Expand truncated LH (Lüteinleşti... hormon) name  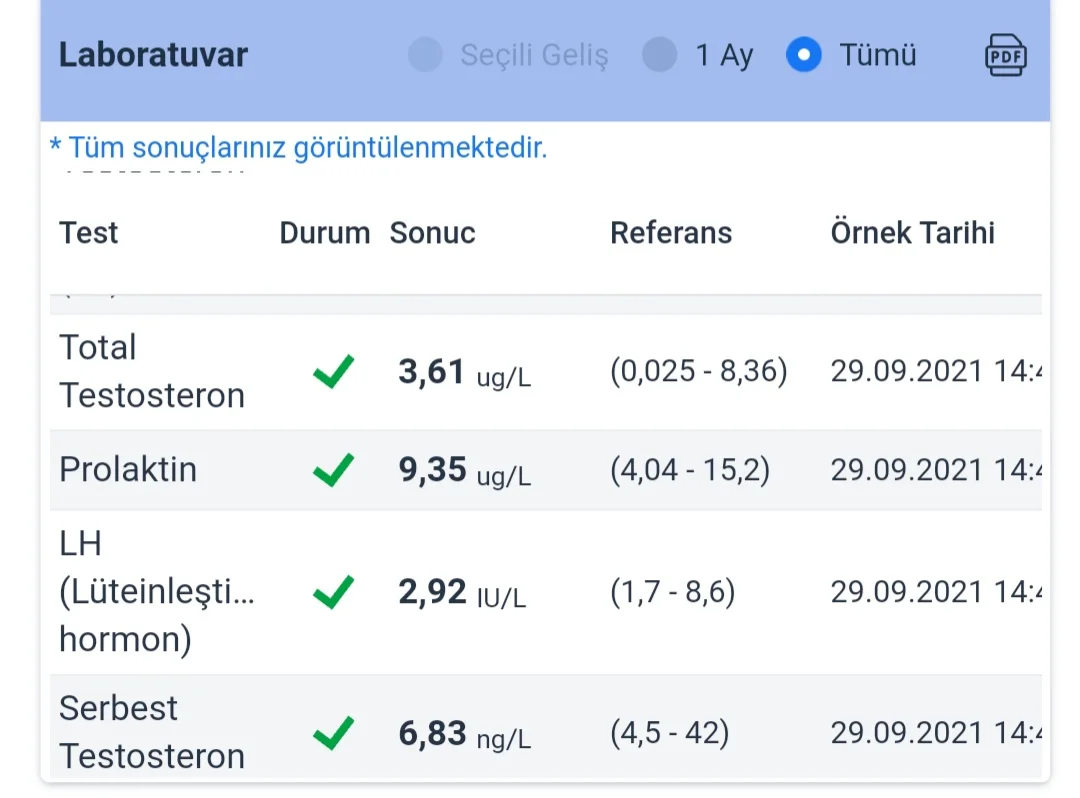click(x=157, y=592)
